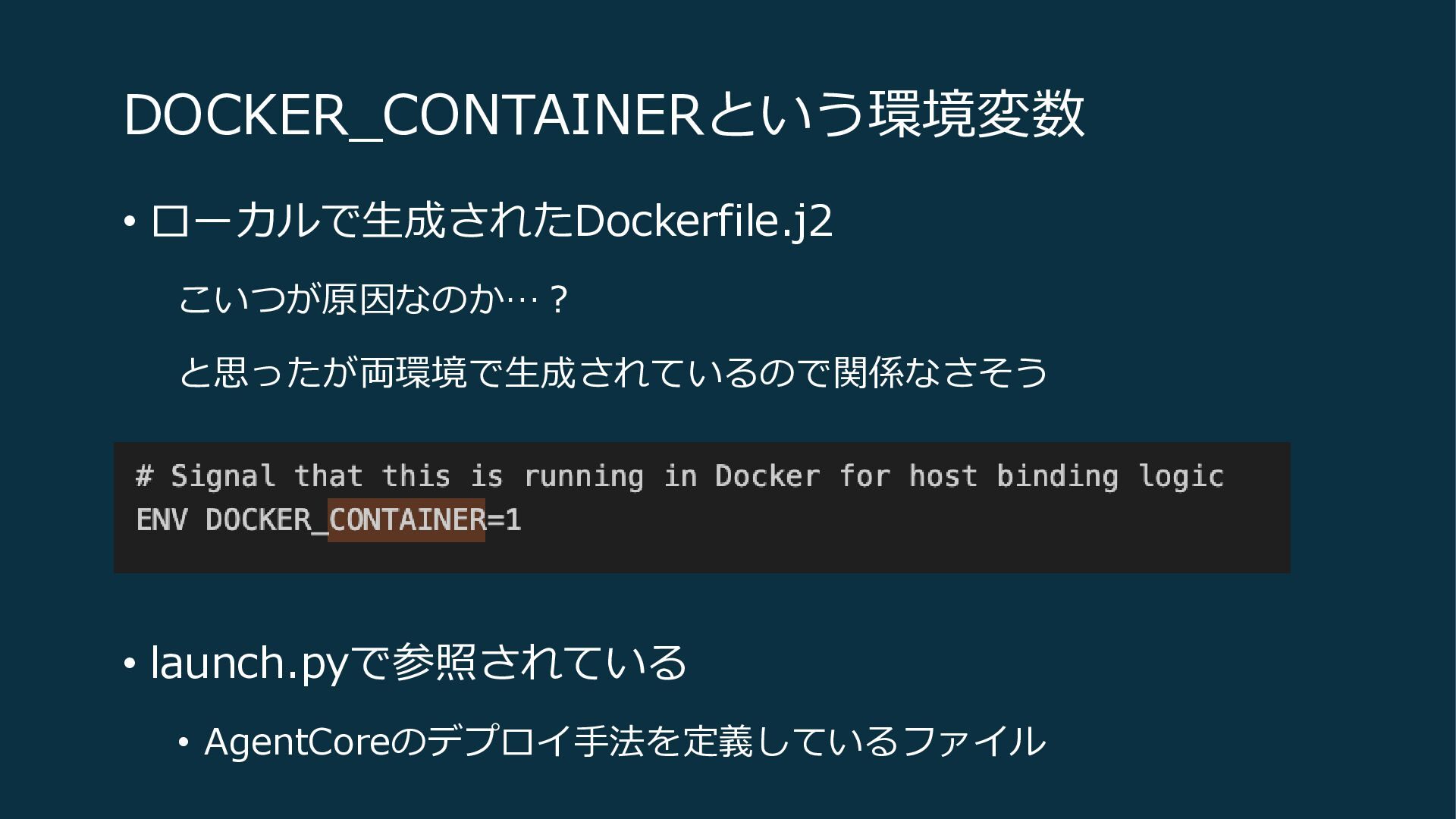Click the highlighted CONTAINER text in code

pos(407,520)
